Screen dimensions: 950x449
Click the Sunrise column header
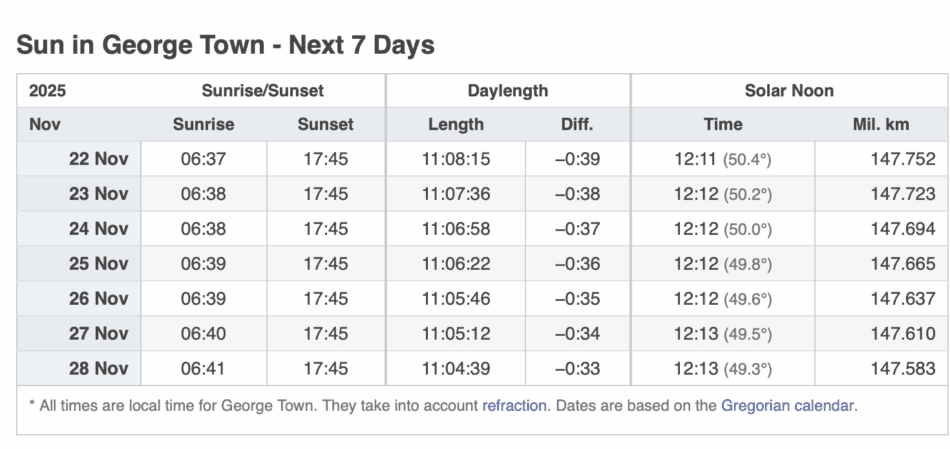(203, 125)
